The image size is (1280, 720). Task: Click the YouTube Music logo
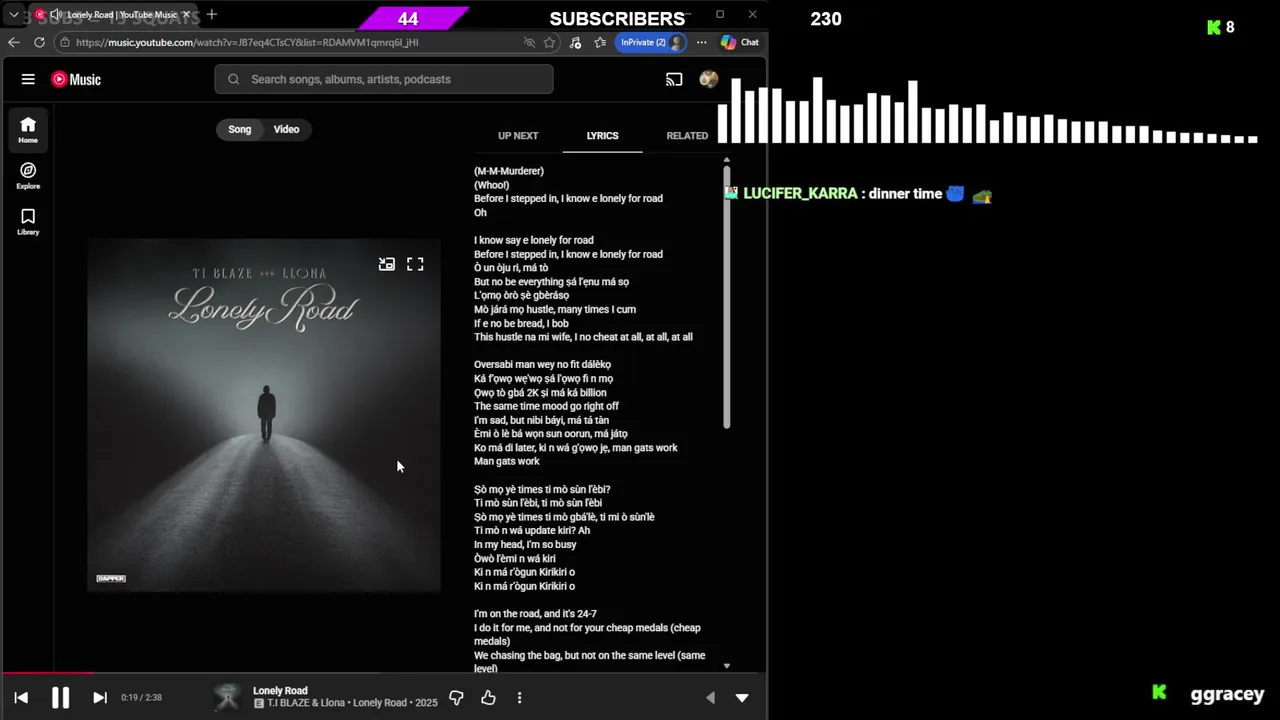(x=76, y=79)
